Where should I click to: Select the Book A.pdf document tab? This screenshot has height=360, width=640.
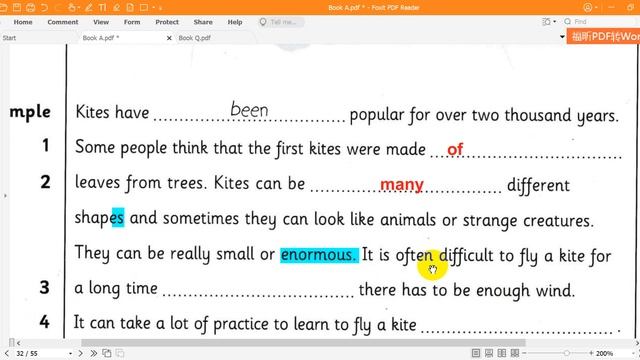pos(100,38)
